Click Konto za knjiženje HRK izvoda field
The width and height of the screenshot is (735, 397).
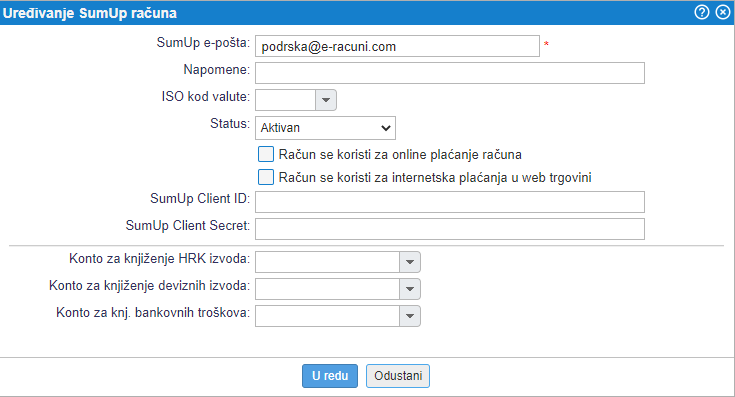[327, 262]
